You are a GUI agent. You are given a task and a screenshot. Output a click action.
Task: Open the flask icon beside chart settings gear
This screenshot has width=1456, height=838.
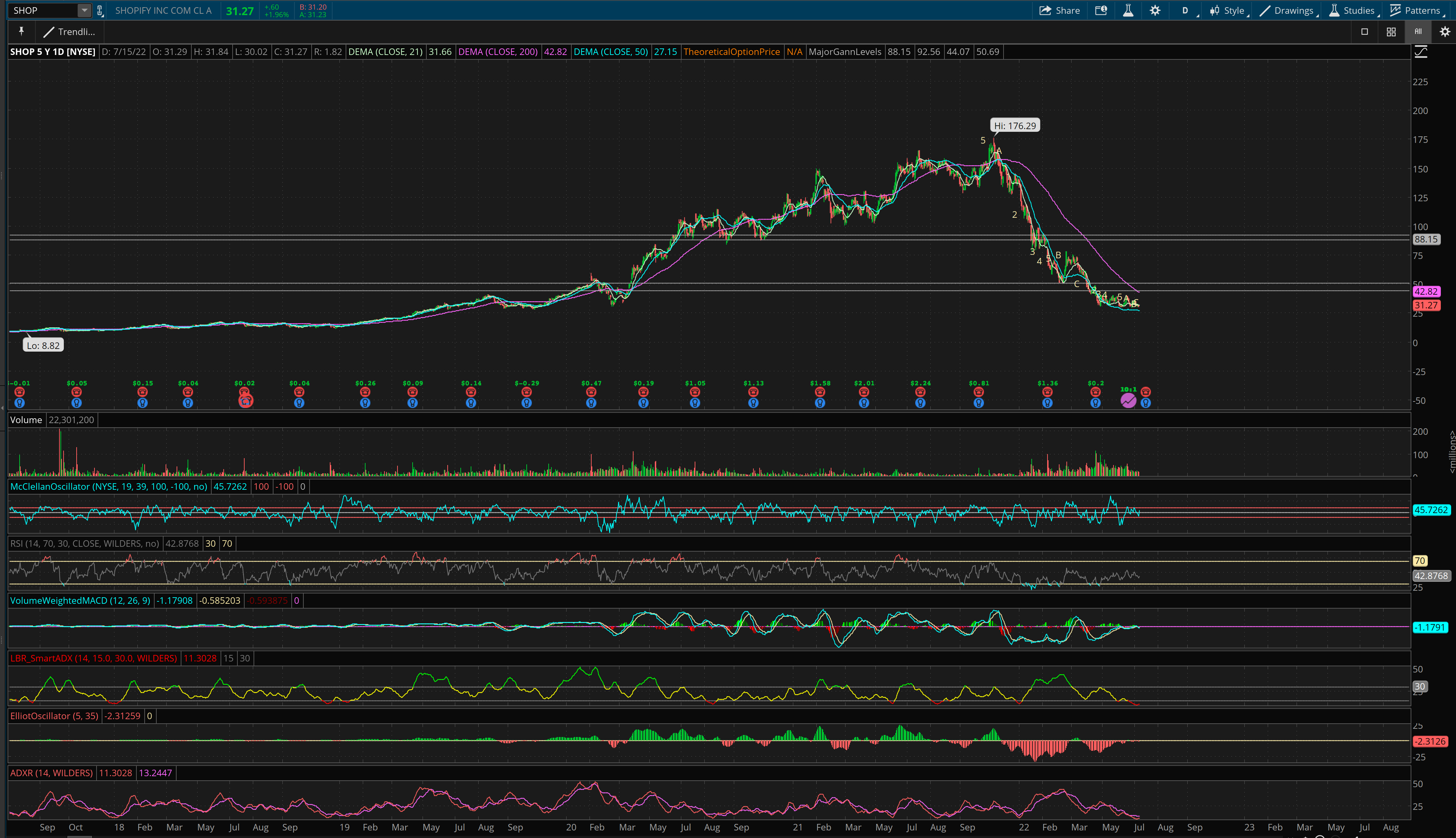(x=1128, y=10)
